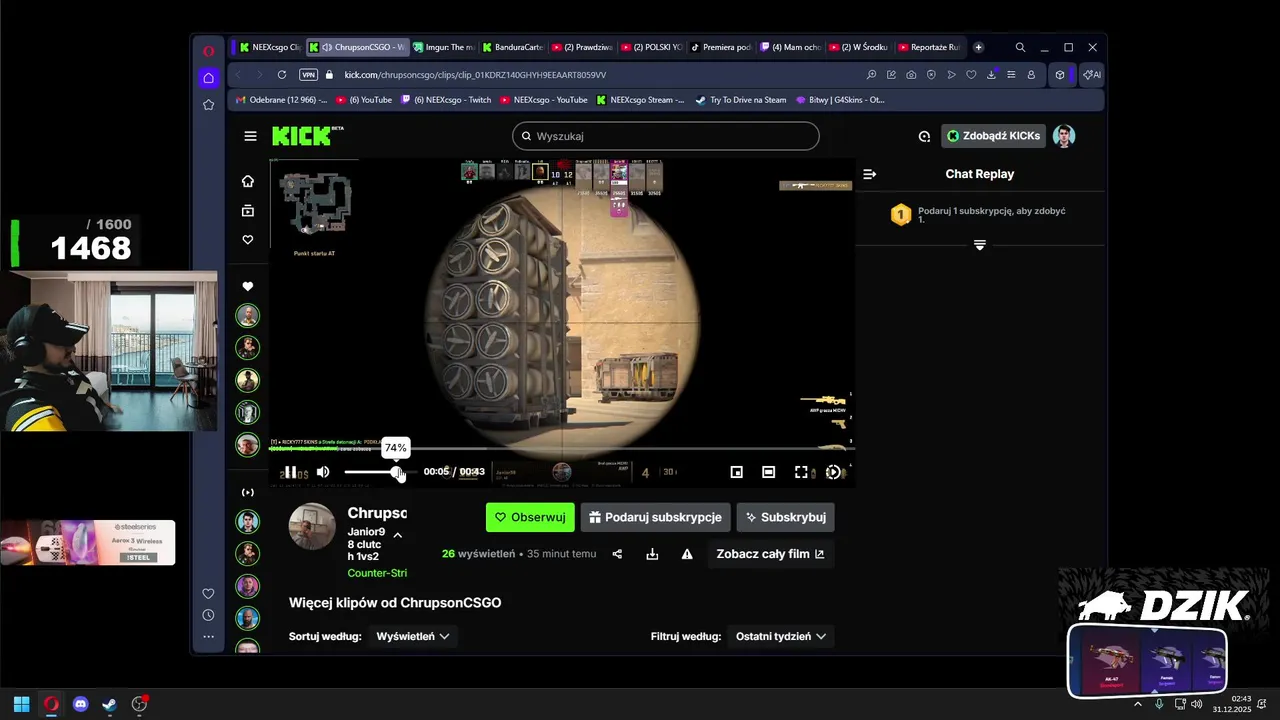Open Opera account profile icon
Image resolution: width=1280 pixels, height=720 pixels.
1032,75
